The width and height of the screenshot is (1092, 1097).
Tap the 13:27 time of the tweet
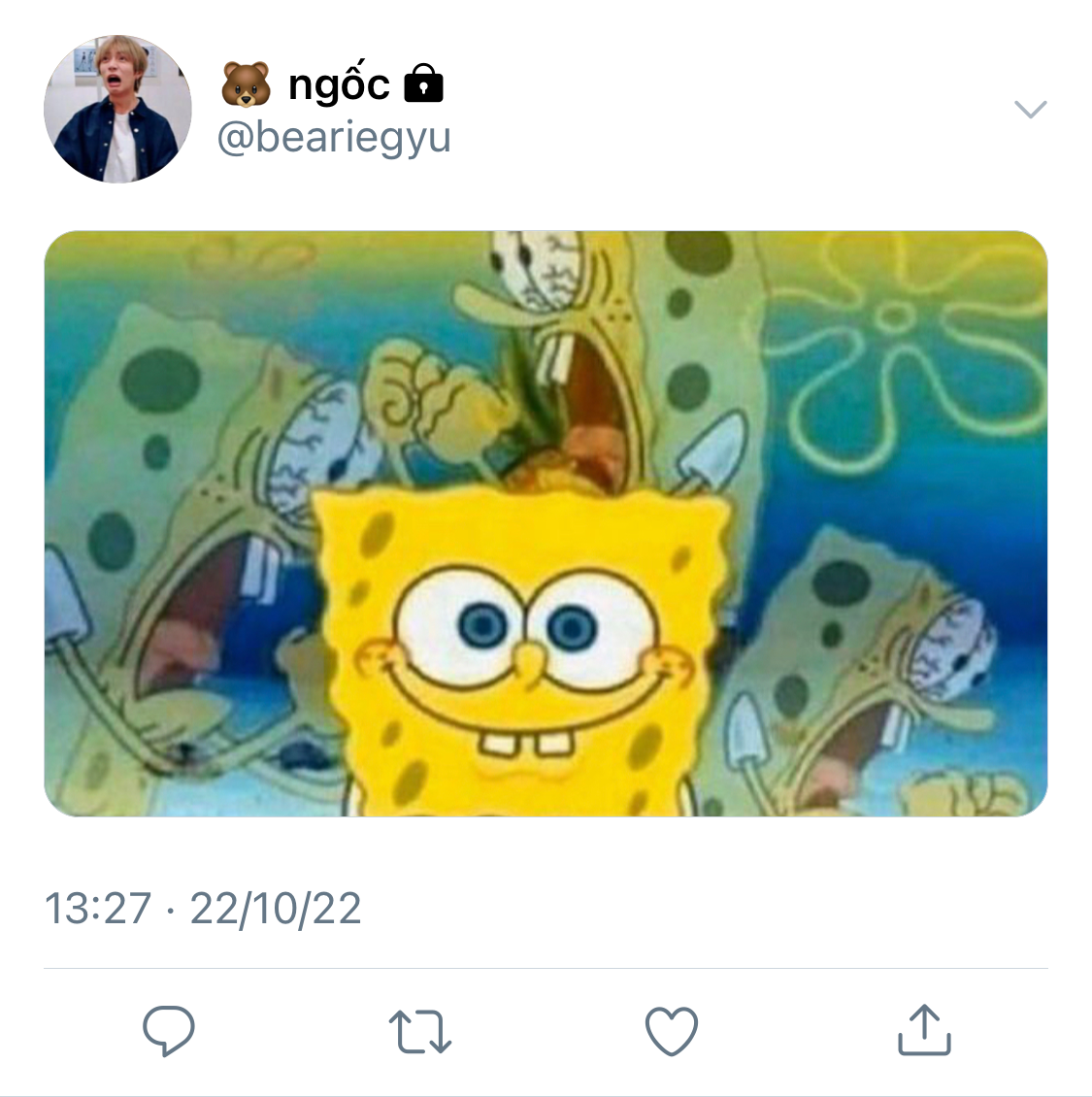(x=98, y=909)
